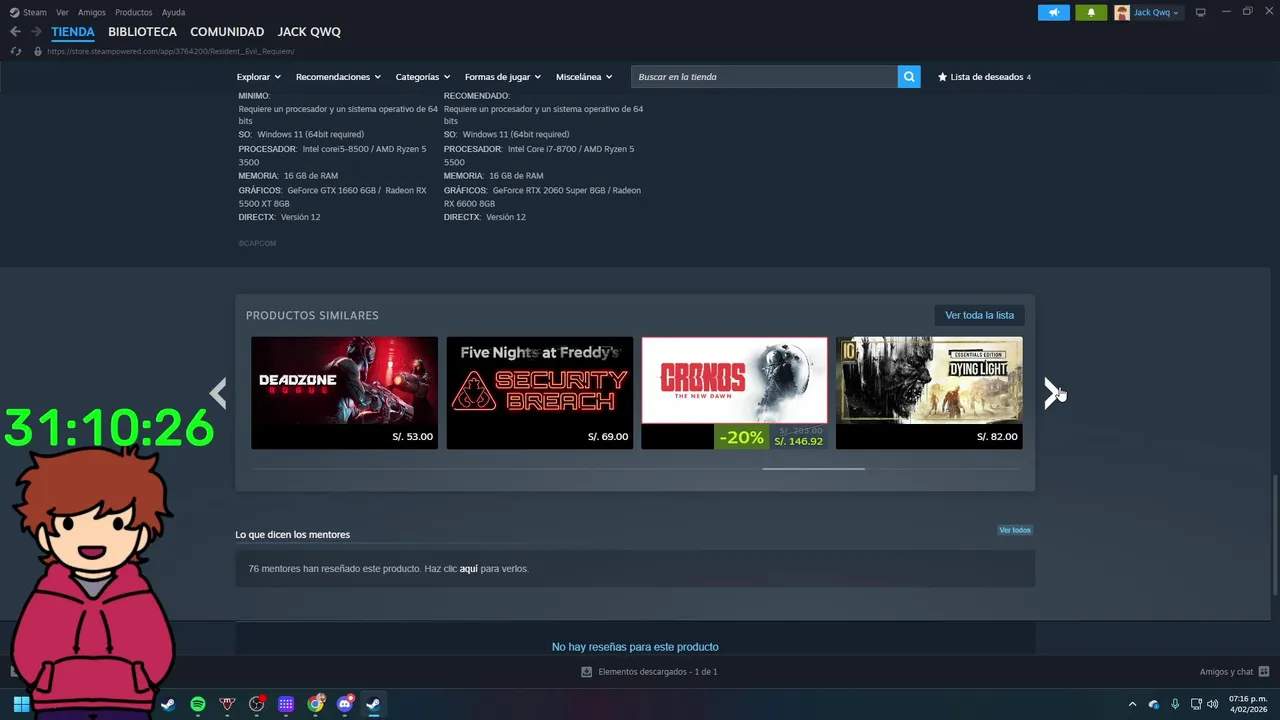Image resolution: width=1280 pixels, height=720 pixels.
Task: Click the page lock icon beside URL
Action: click(38, 51)
